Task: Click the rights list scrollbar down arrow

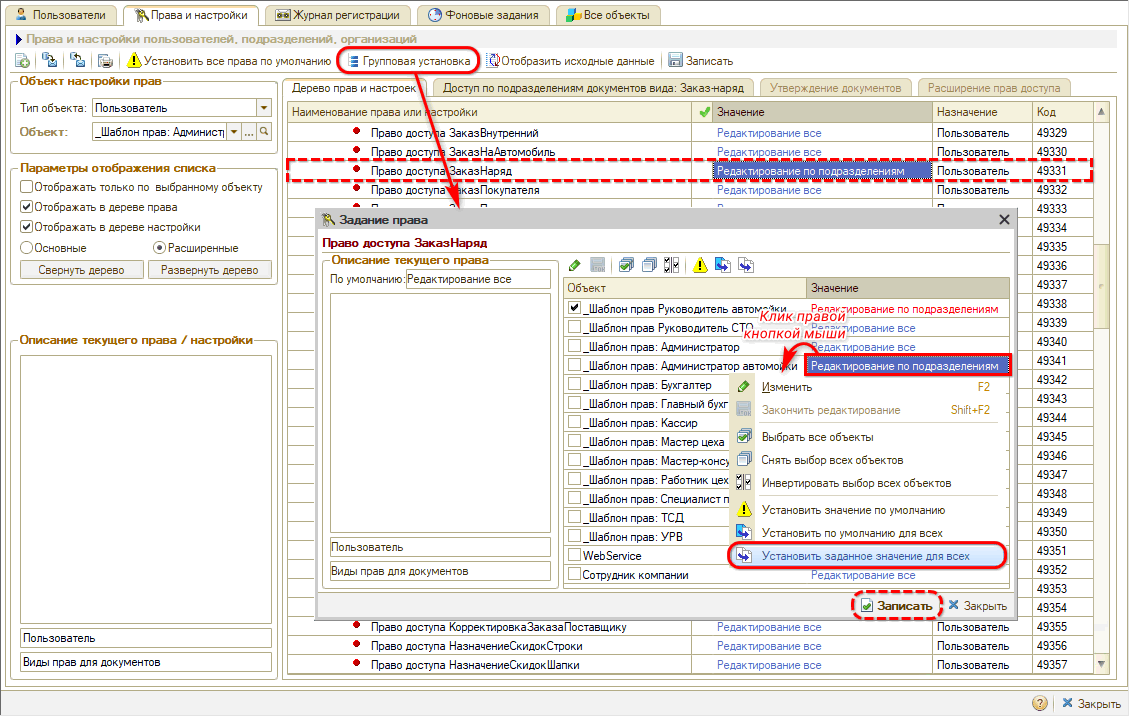Action: click(1102, 664)
